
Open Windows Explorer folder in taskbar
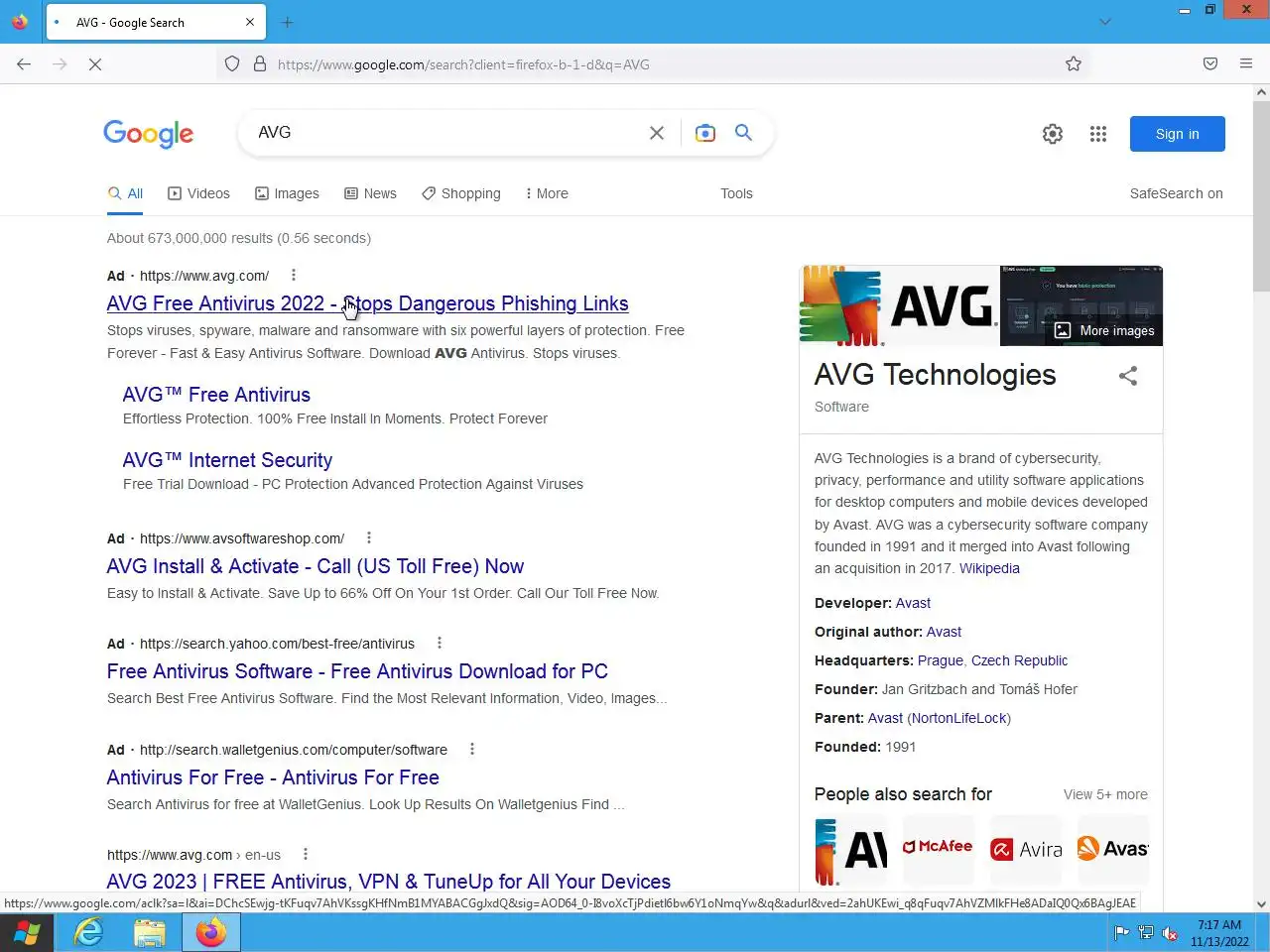pos(149,933)
